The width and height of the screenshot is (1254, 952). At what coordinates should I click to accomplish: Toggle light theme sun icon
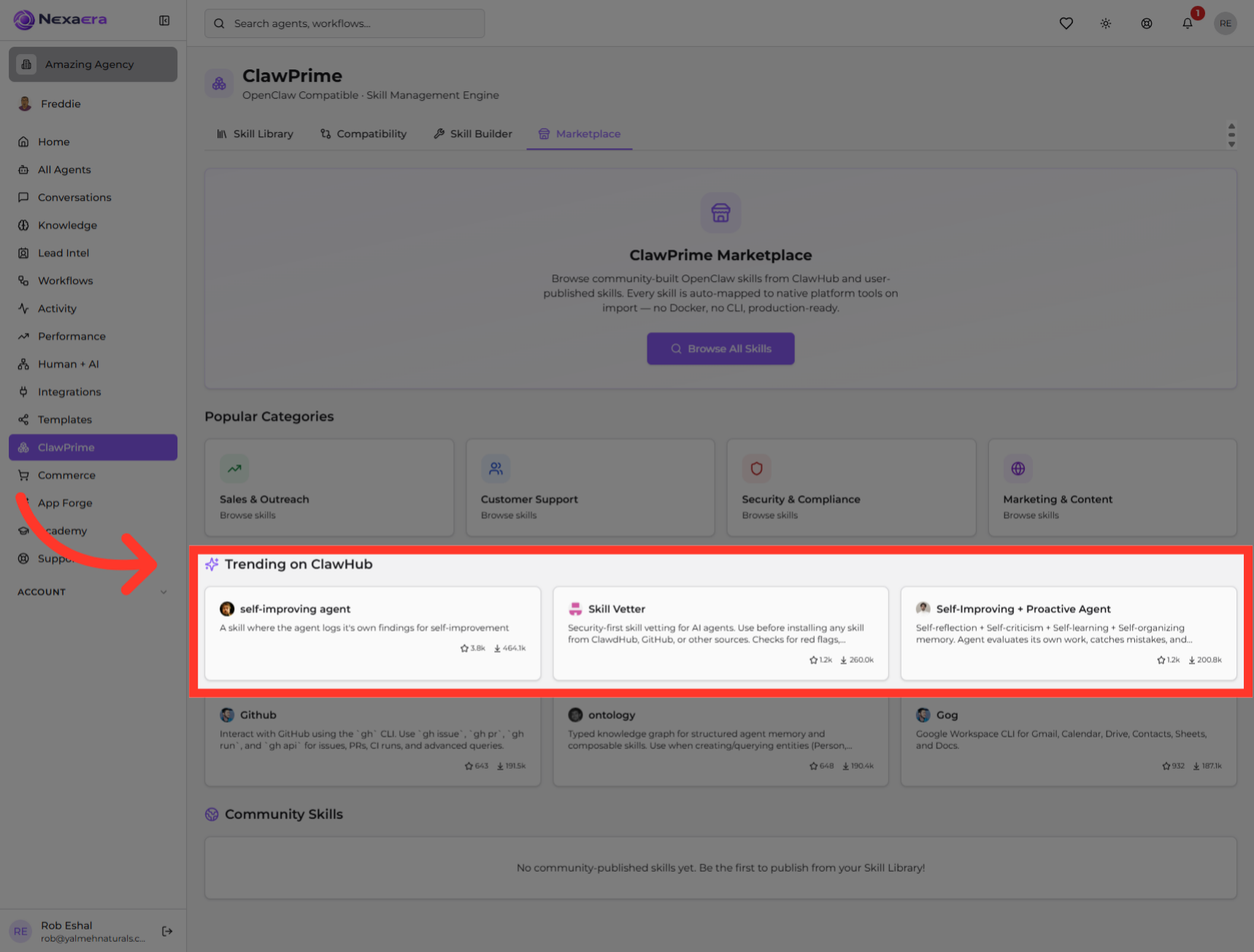[x=1106, y=23]
